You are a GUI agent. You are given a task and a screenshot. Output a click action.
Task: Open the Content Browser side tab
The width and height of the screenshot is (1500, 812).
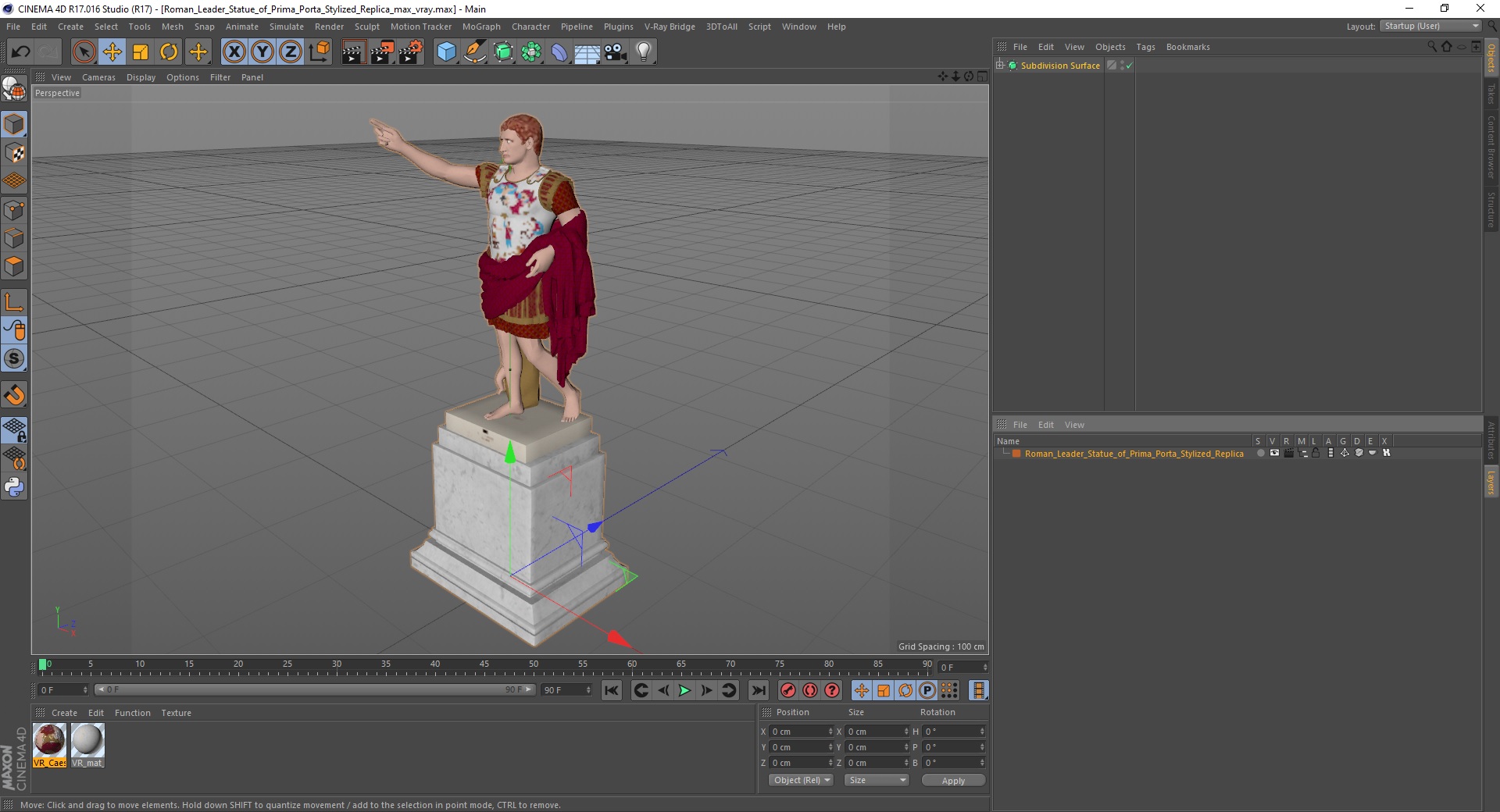tap(1491, 148)
